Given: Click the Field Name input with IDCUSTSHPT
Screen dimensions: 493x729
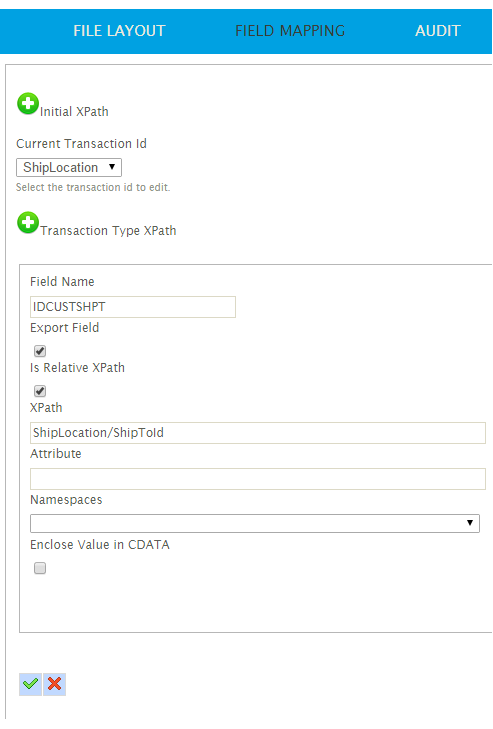Looking at the screenshot, I should click(133, 307).
